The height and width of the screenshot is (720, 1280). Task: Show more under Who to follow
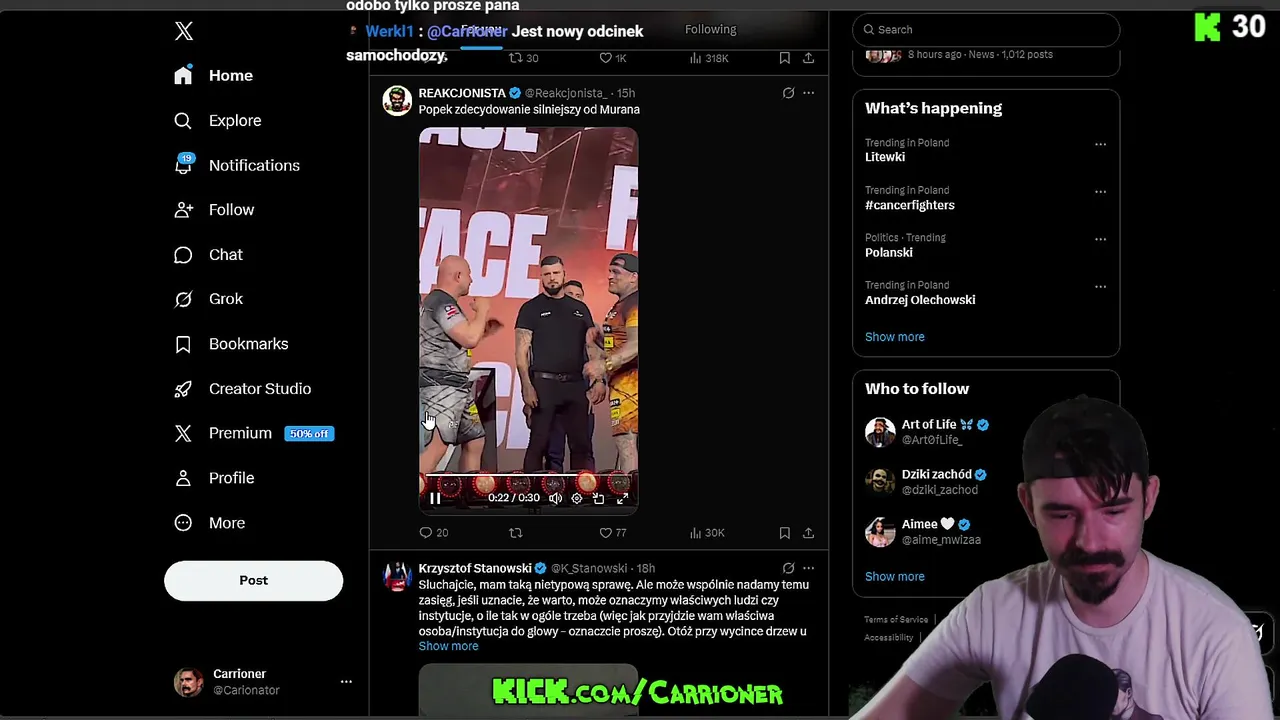(x=894, y=577)
